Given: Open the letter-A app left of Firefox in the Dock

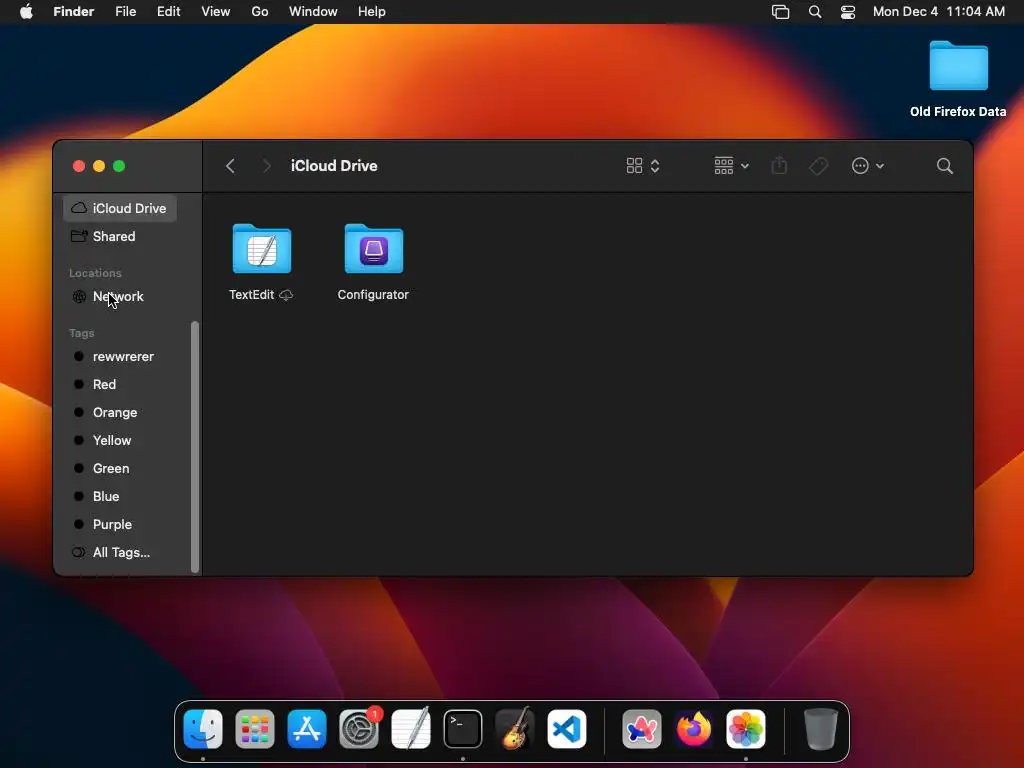Looking at the screenshot, I should click(x=642, y=729).
